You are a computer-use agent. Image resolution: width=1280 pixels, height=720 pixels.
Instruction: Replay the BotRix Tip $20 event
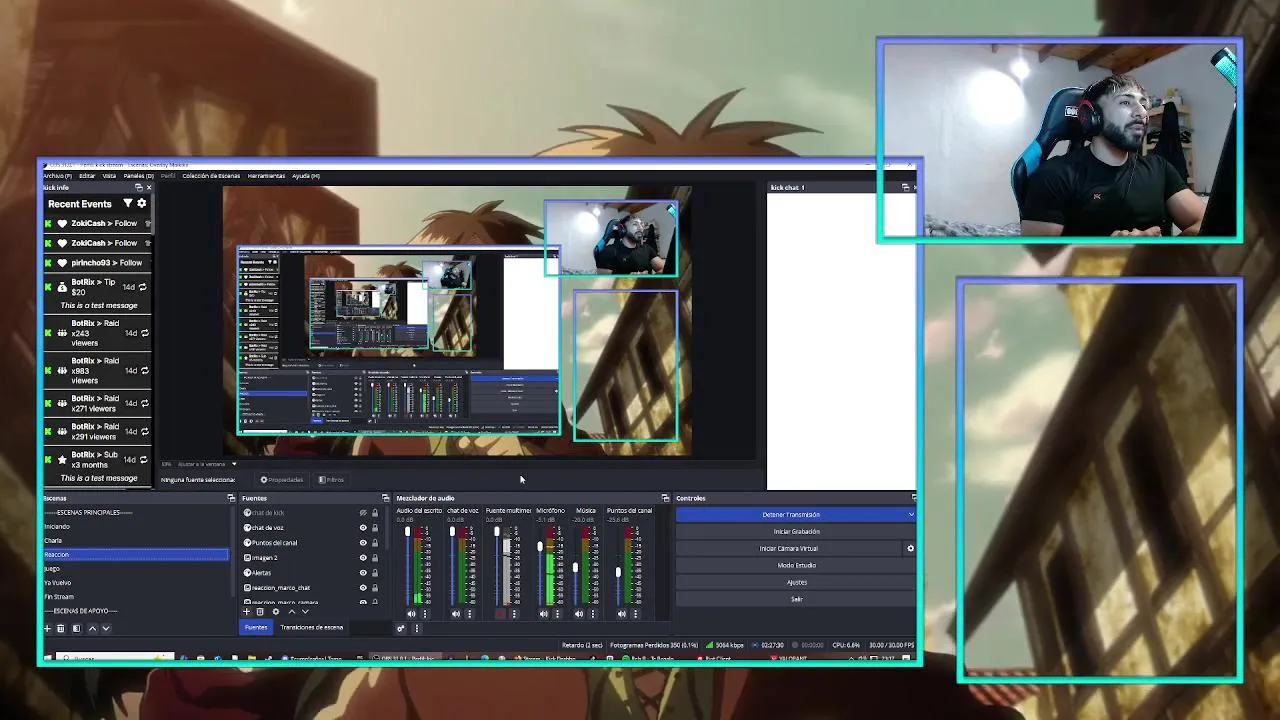coord(143,287)
